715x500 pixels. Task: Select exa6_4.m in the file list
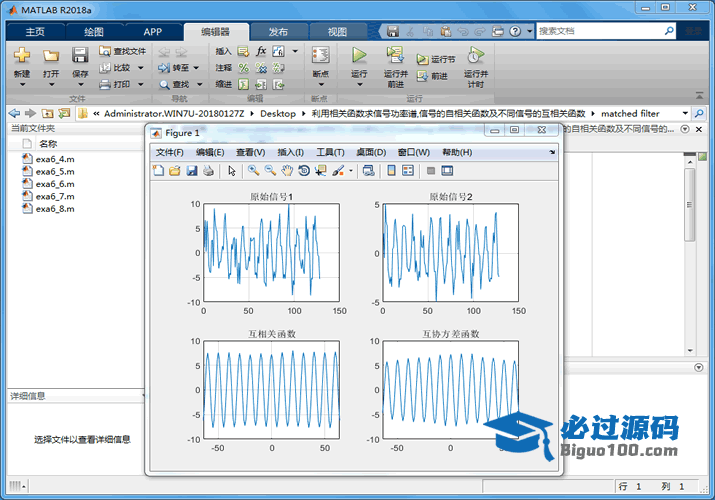coord(55,159)
